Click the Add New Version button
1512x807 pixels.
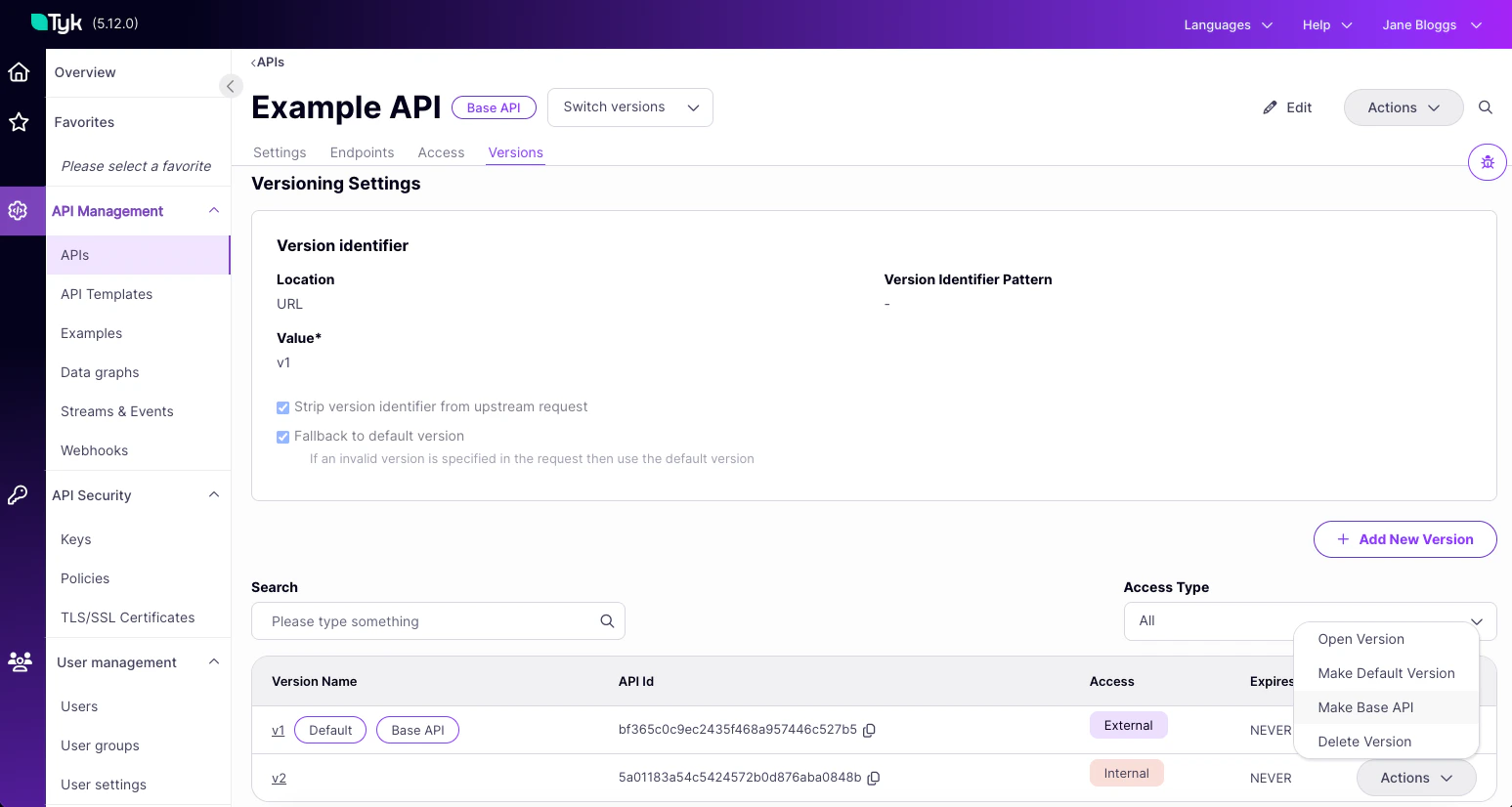click(1404, 538)
